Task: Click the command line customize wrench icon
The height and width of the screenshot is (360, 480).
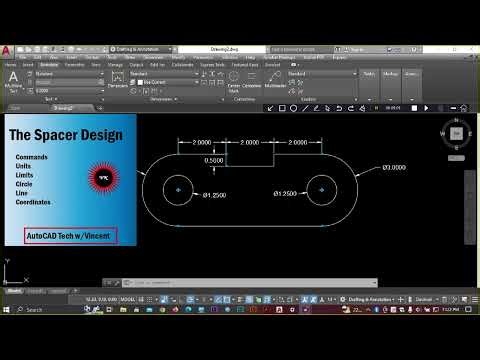Action: tap(117, 283)
